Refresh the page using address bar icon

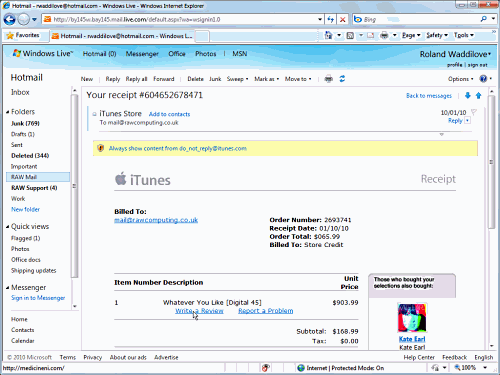coord(330,19)
